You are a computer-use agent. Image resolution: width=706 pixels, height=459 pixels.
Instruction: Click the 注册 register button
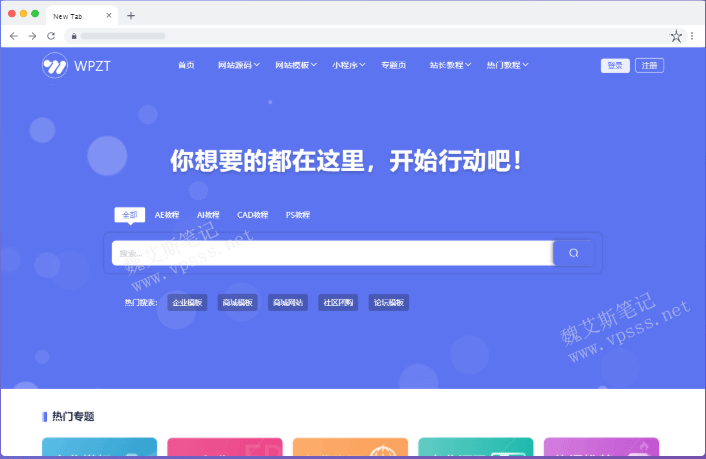pos(649,65)
